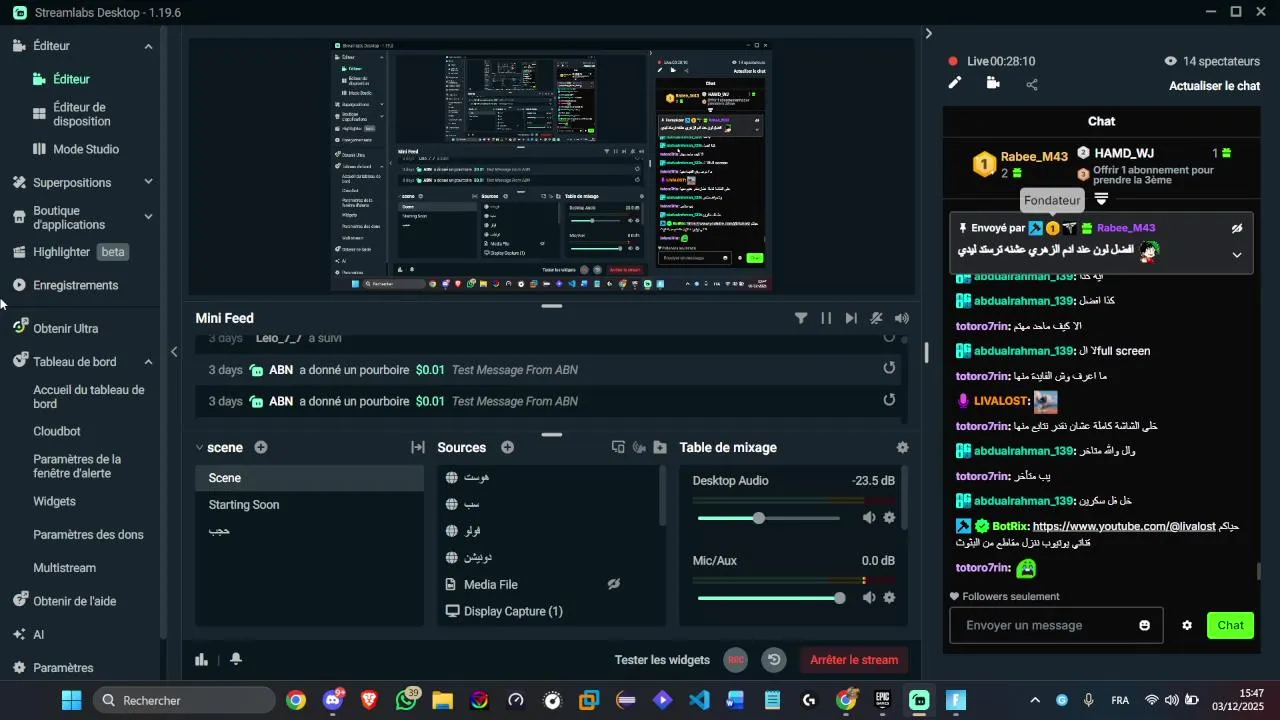This screenshot has height=720, width=1280.
Task: Open the livalost YouTube link in chat
Action: coord(1124,526)
